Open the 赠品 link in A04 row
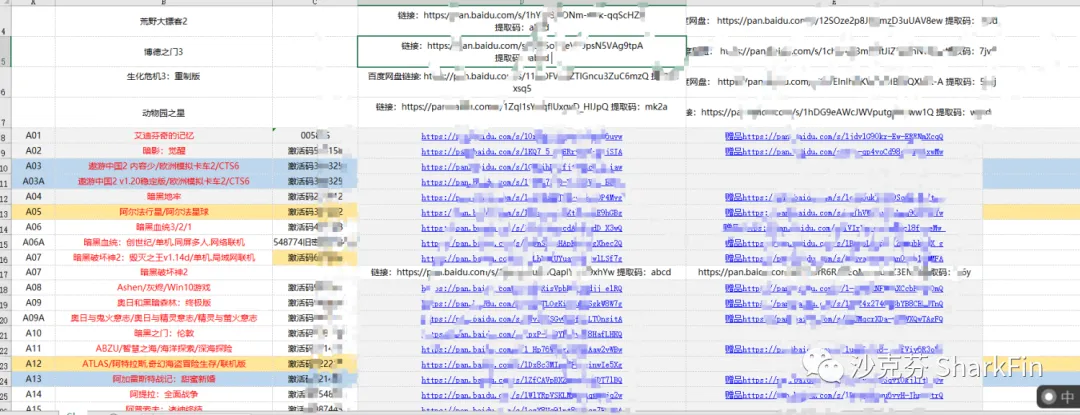 coord(834,198)
